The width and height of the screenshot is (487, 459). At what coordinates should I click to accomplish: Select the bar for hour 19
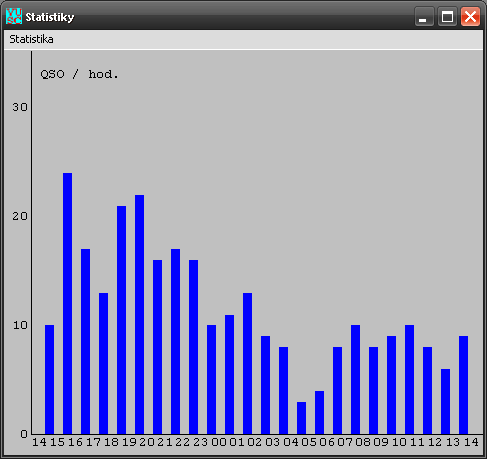pyautogui.click(x=139, y=314)
